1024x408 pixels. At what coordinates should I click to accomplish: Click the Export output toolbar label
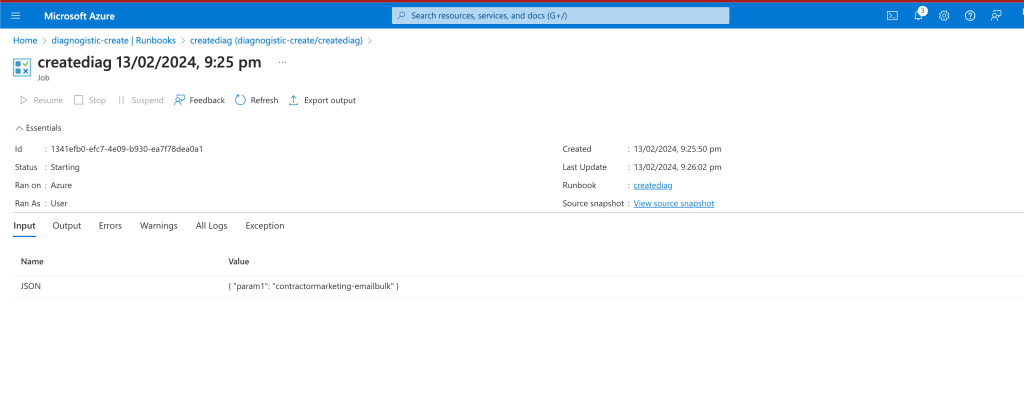point(330,101)
